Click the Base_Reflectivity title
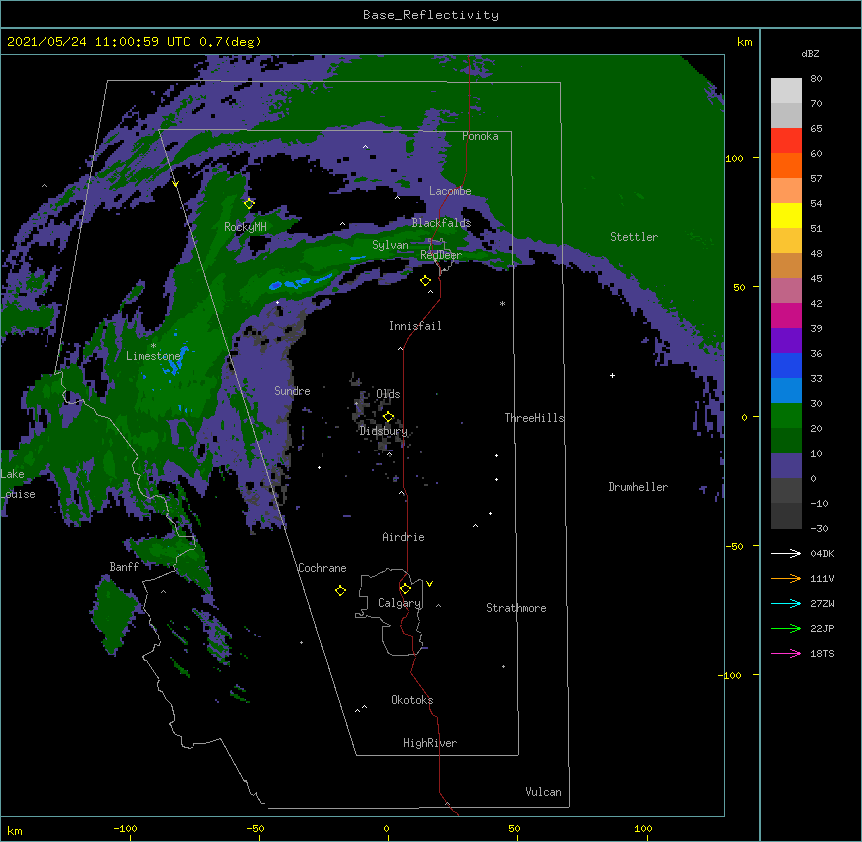862x842 pixels. click(431, 15)
